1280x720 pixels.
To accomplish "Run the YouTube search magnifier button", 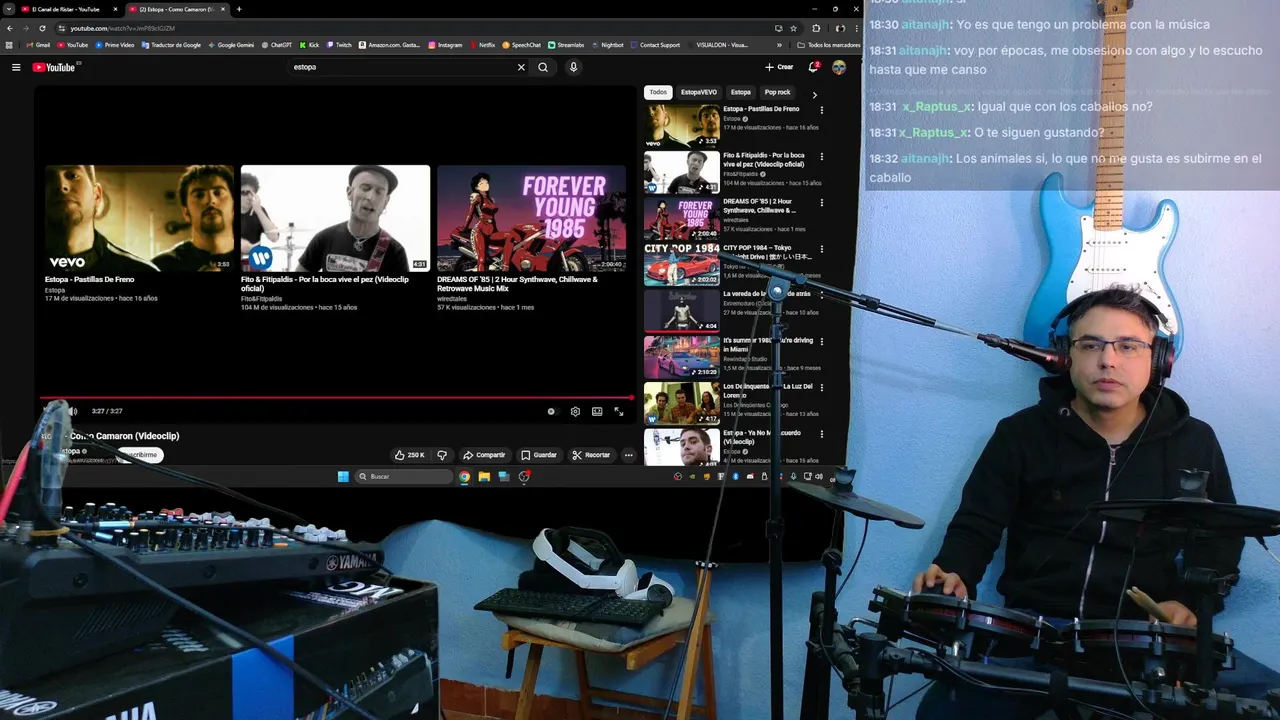I will pyautogui.click(x=543, y=67).
